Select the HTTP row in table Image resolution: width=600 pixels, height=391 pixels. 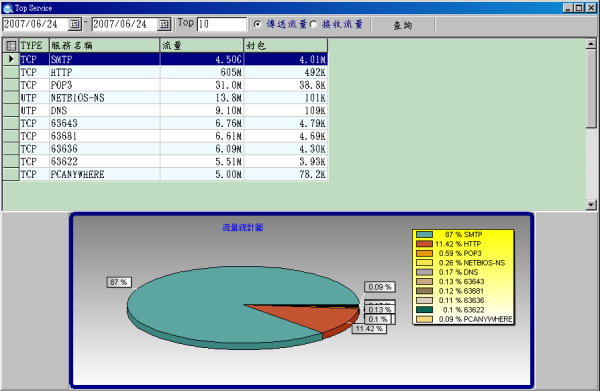(173, 72)
